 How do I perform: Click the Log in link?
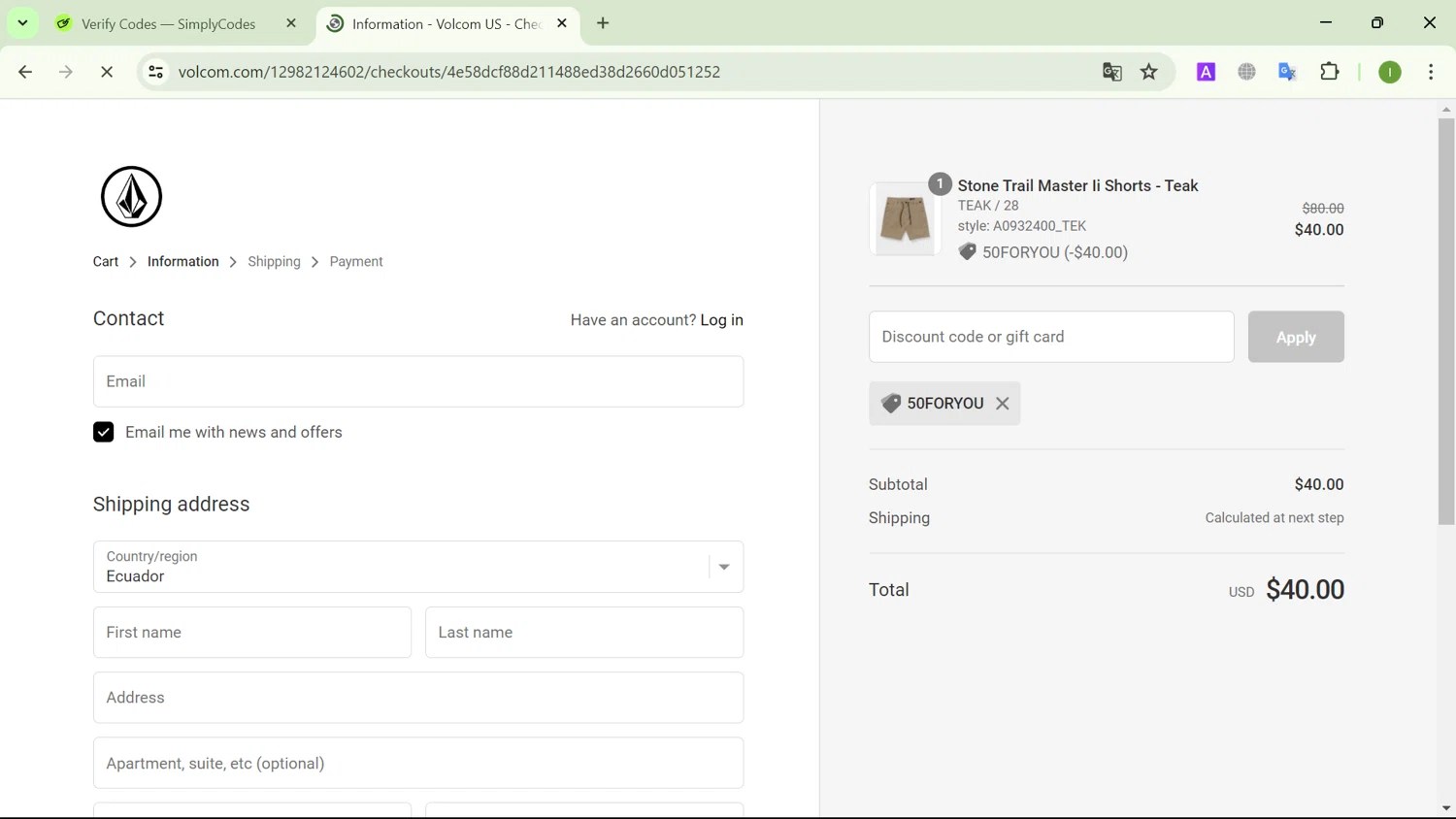[x=722, y=320]
